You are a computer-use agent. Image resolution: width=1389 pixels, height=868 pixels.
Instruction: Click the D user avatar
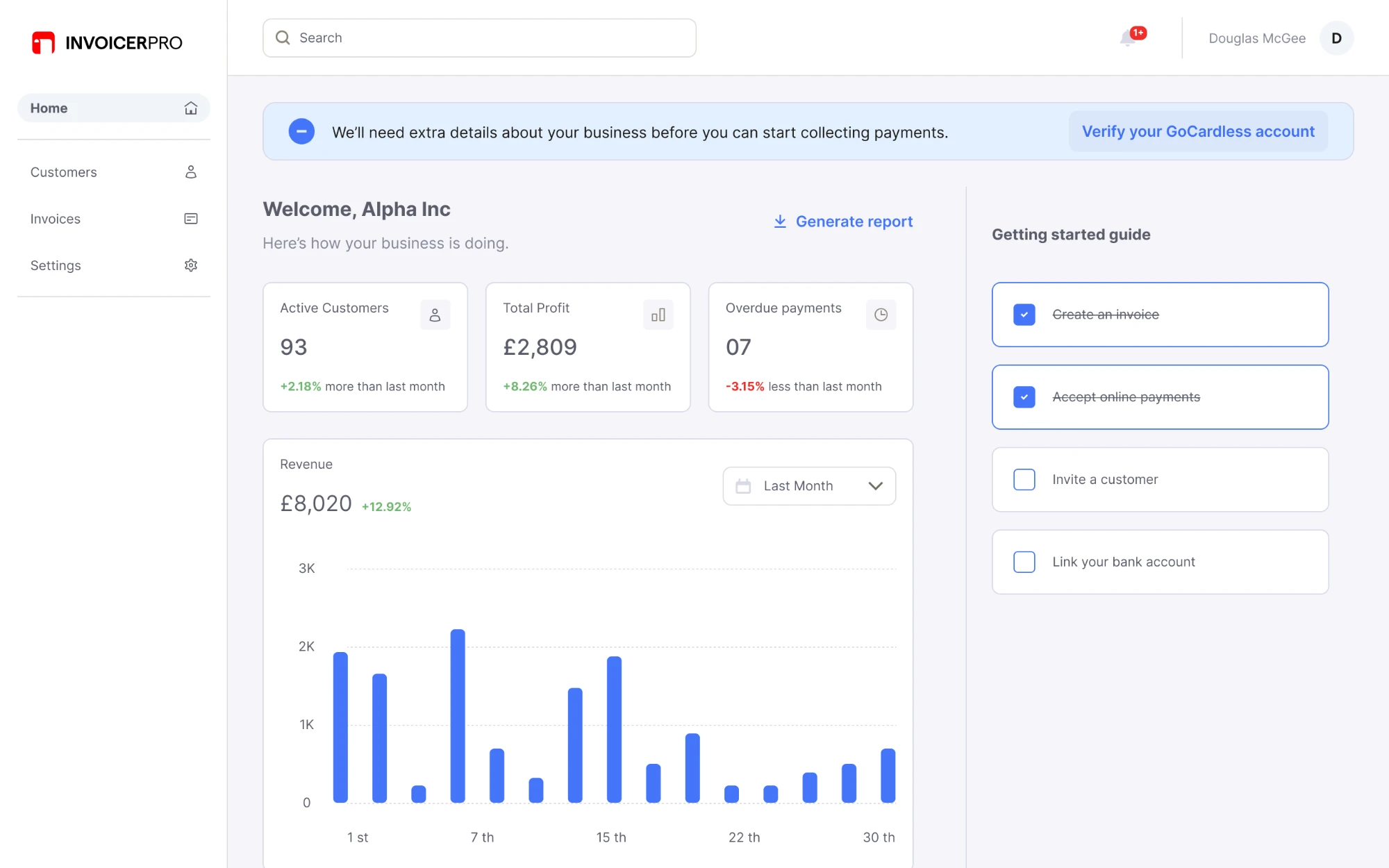(x=1336, y=38)
